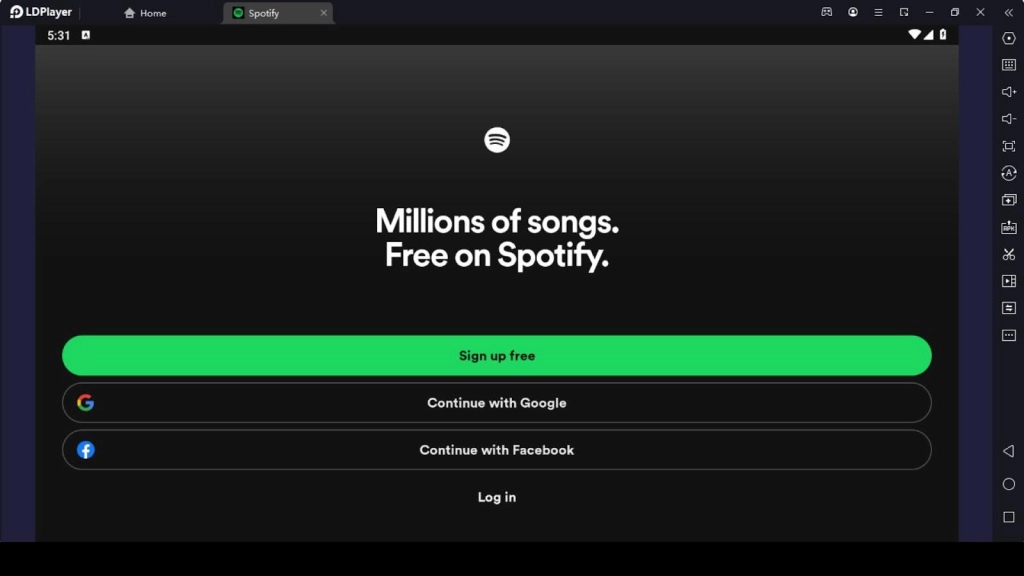Select the volume up icon in sidebar
Image resolution: width=1024 pixels, height=576 pixels.
pyautogui.click(x=1008, y=92)
